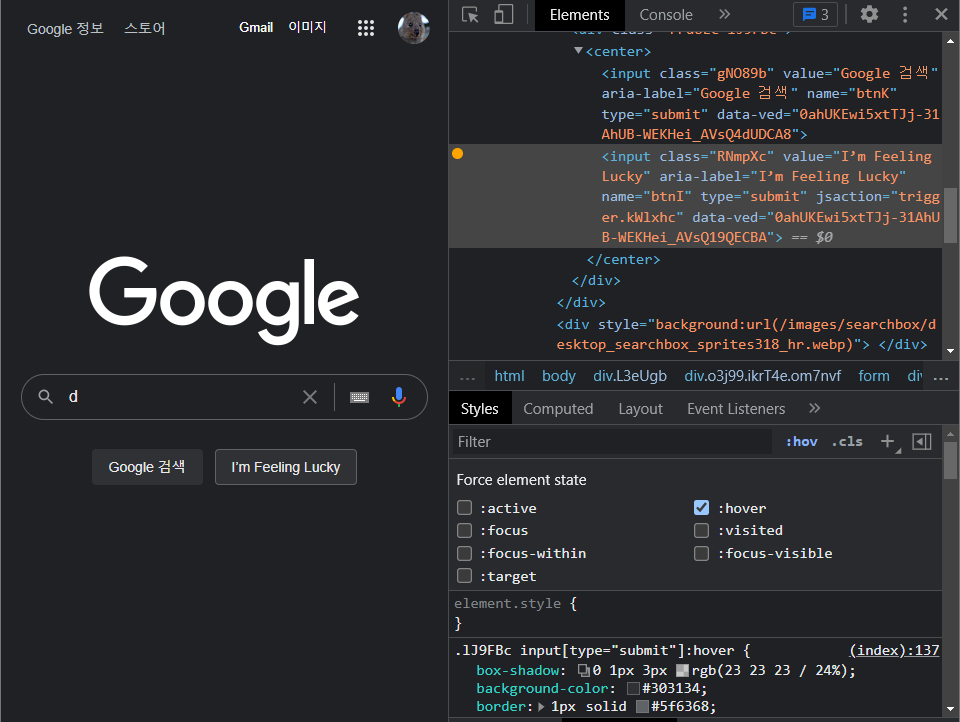Select the form breadcrumb
The image size is (960, 722).
(x=874, y=376)
